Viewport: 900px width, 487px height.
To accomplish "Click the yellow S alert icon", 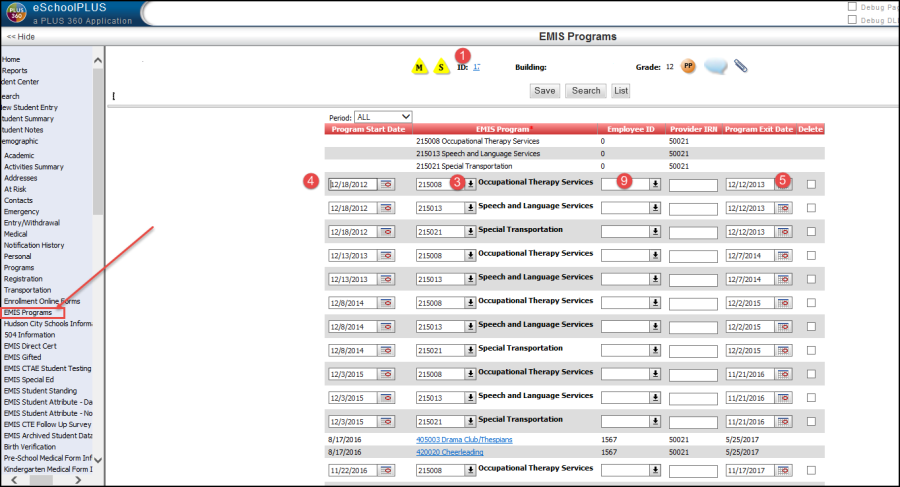I will pyautogui.click(x=441, y=67).
